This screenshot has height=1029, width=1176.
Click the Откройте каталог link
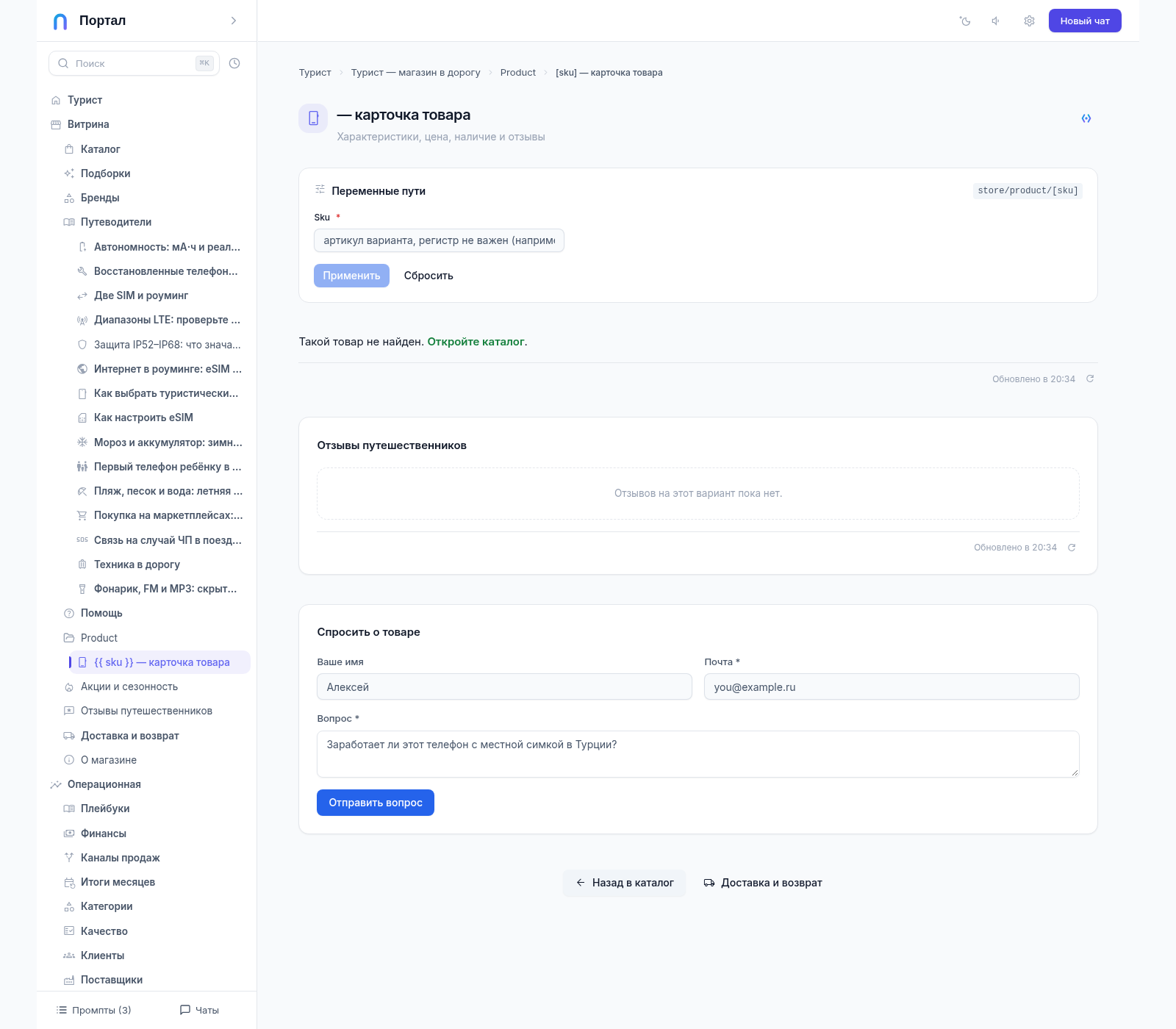tap(476, 342)
